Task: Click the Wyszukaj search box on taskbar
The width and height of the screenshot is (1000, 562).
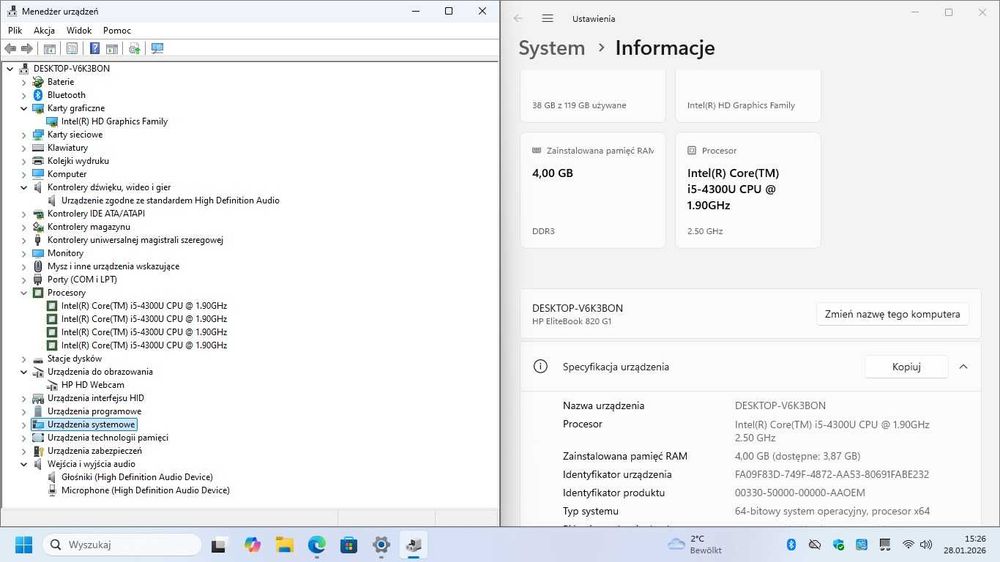Action: 122,544
